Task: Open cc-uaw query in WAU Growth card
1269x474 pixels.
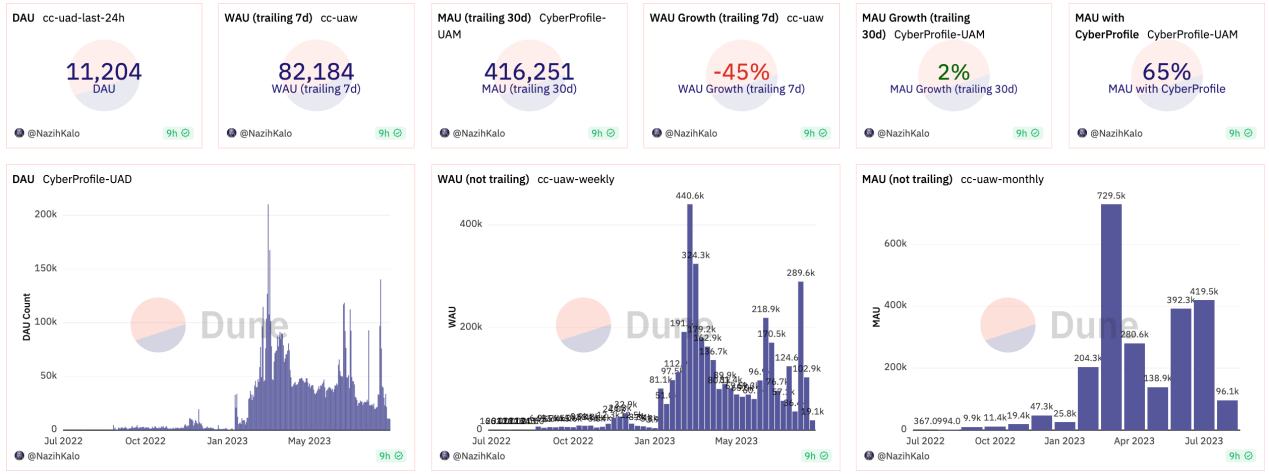Action: (x=806, y=18)
